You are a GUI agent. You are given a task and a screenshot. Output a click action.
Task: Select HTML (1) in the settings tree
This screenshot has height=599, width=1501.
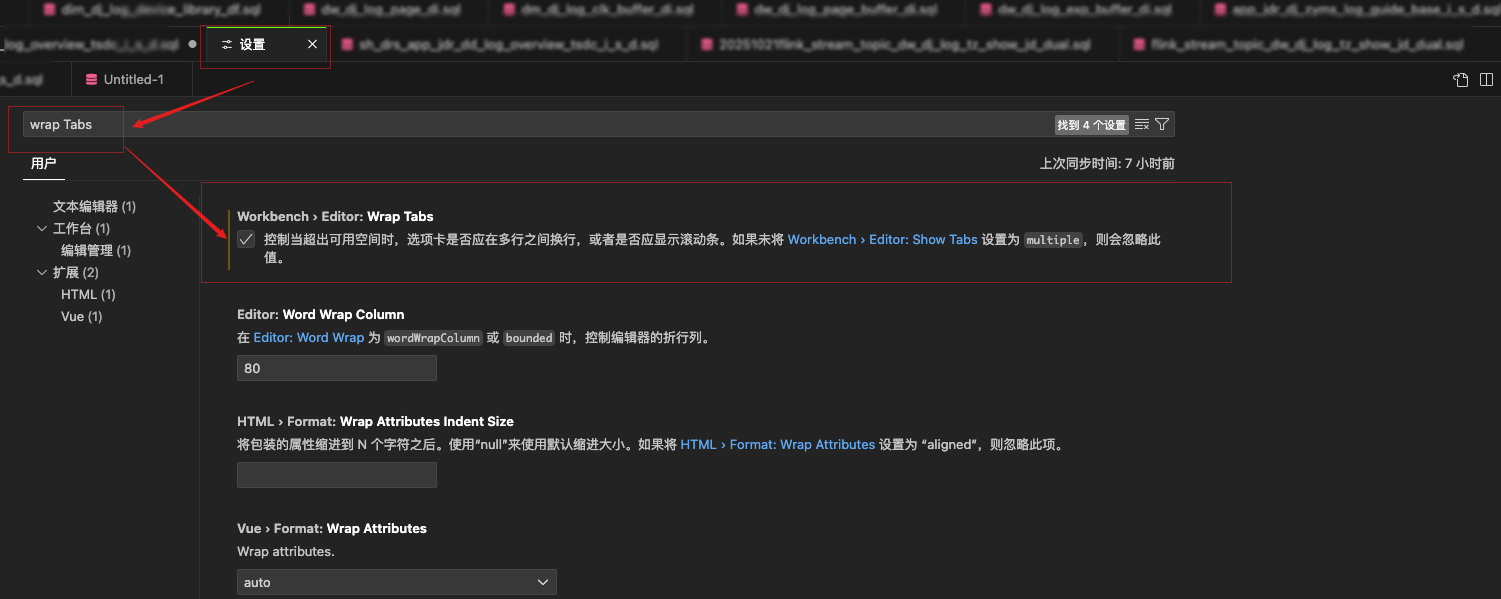88,295
